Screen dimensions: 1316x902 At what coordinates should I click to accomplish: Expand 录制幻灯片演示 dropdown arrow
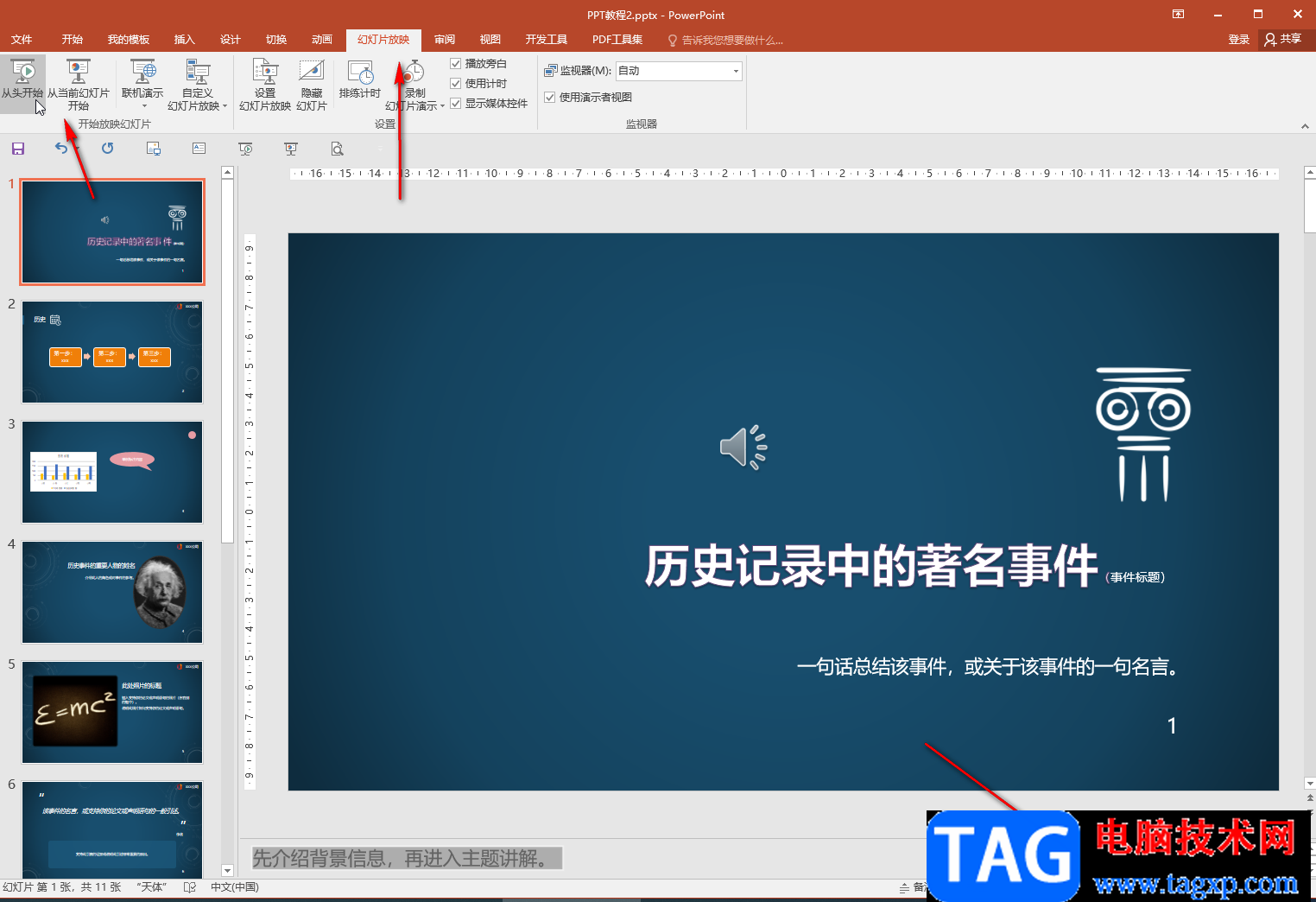tap(442, 106)
